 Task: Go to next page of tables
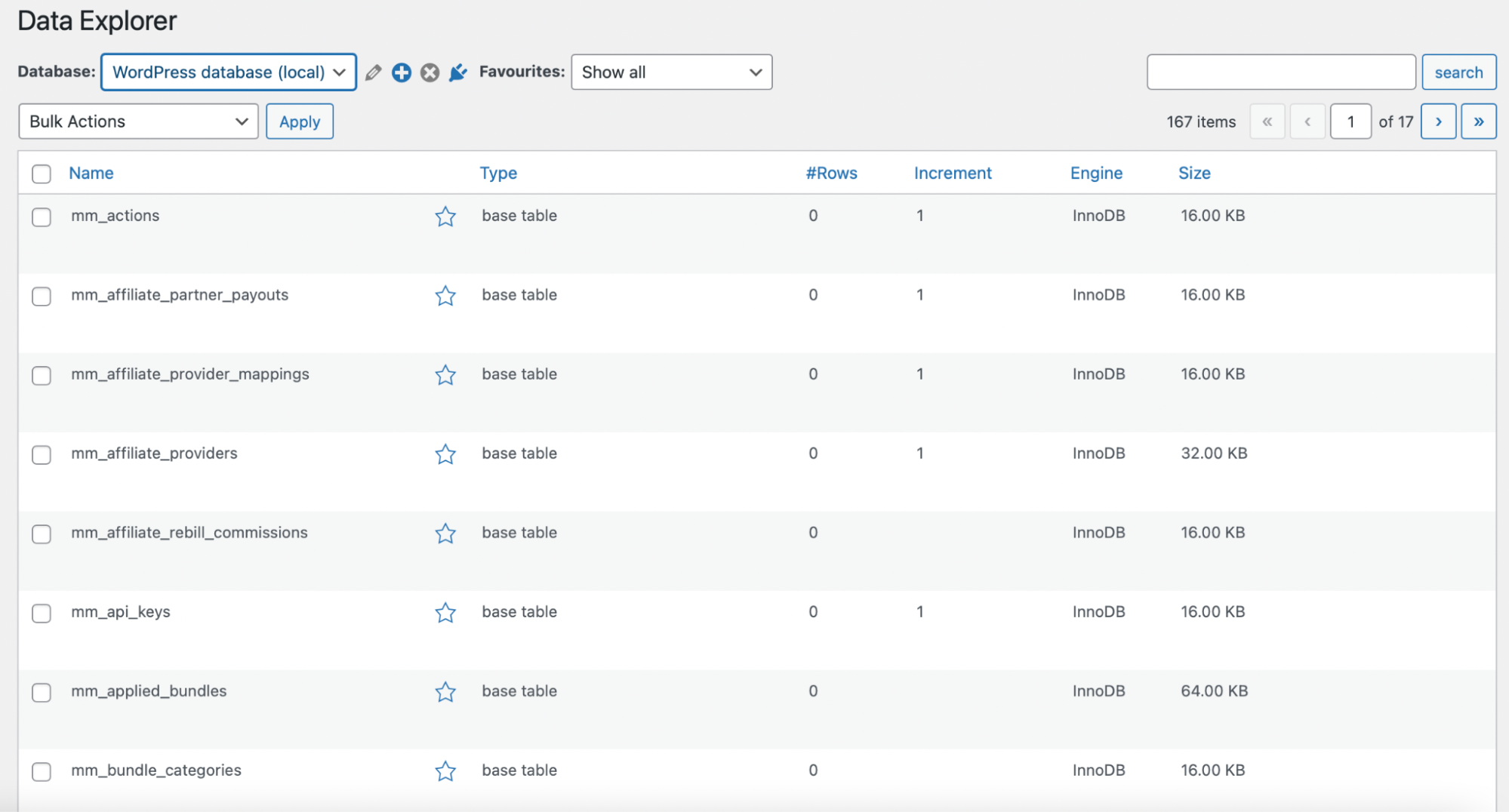click(1438, 121)
